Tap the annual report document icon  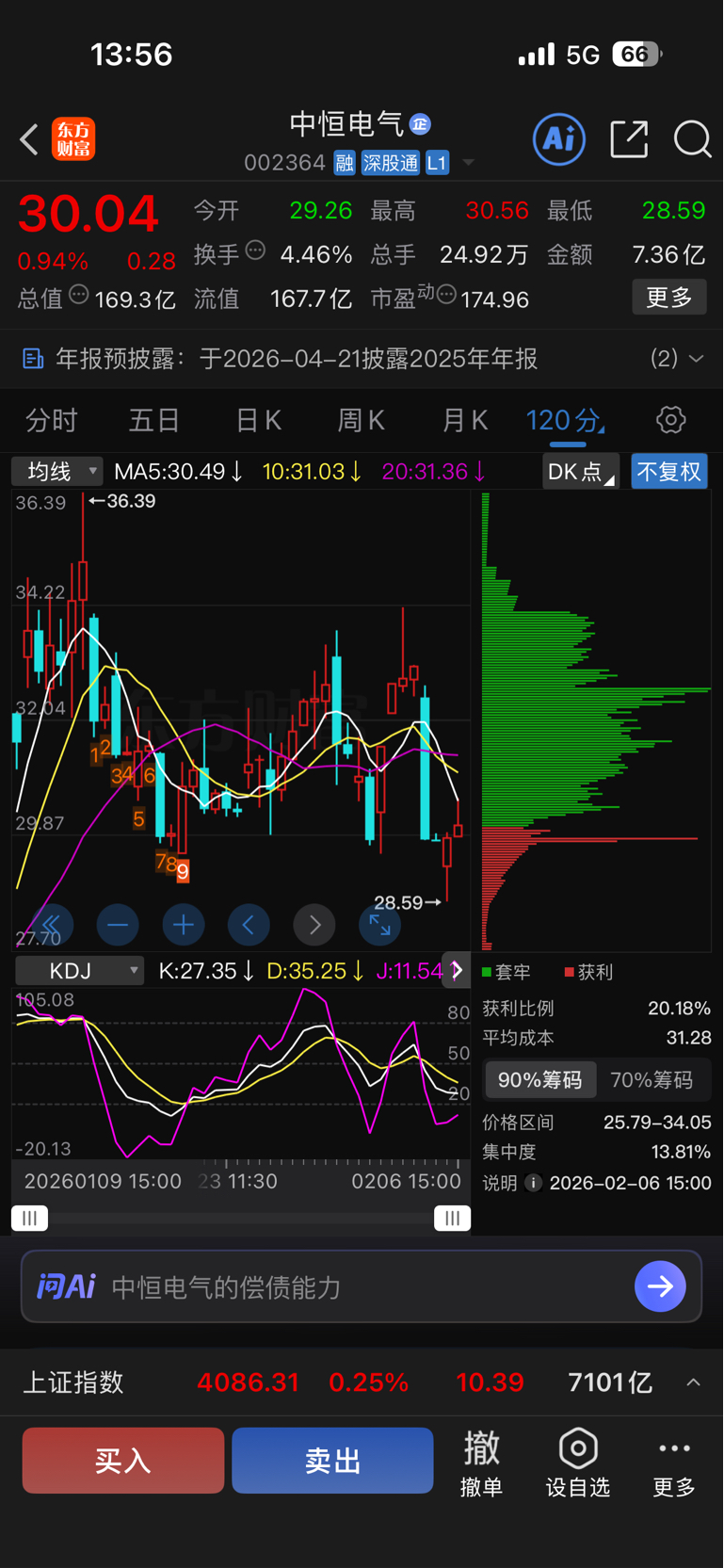(33, 359)
